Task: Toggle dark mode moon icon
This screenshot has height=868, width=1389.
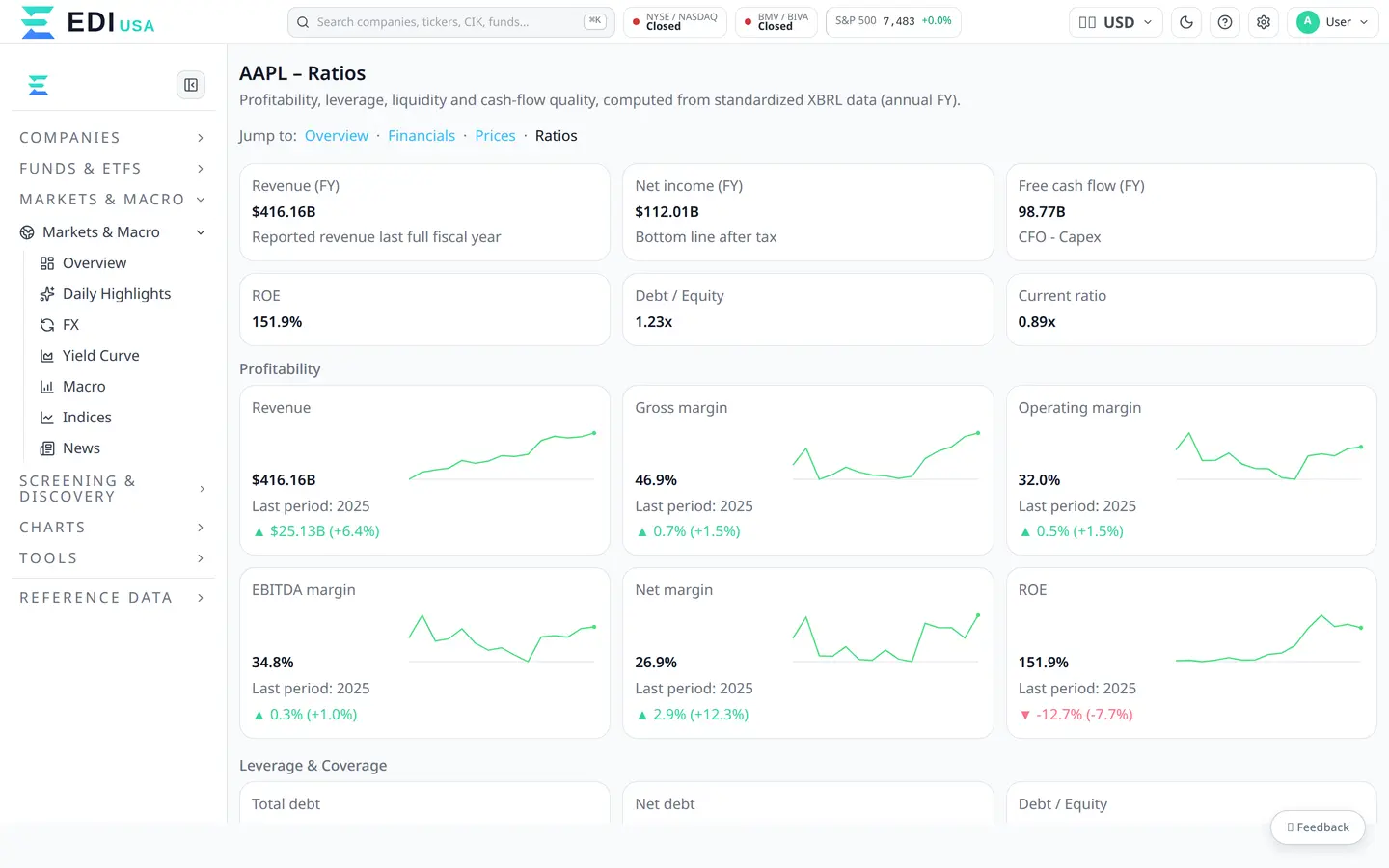Action: coord(1186,22)
